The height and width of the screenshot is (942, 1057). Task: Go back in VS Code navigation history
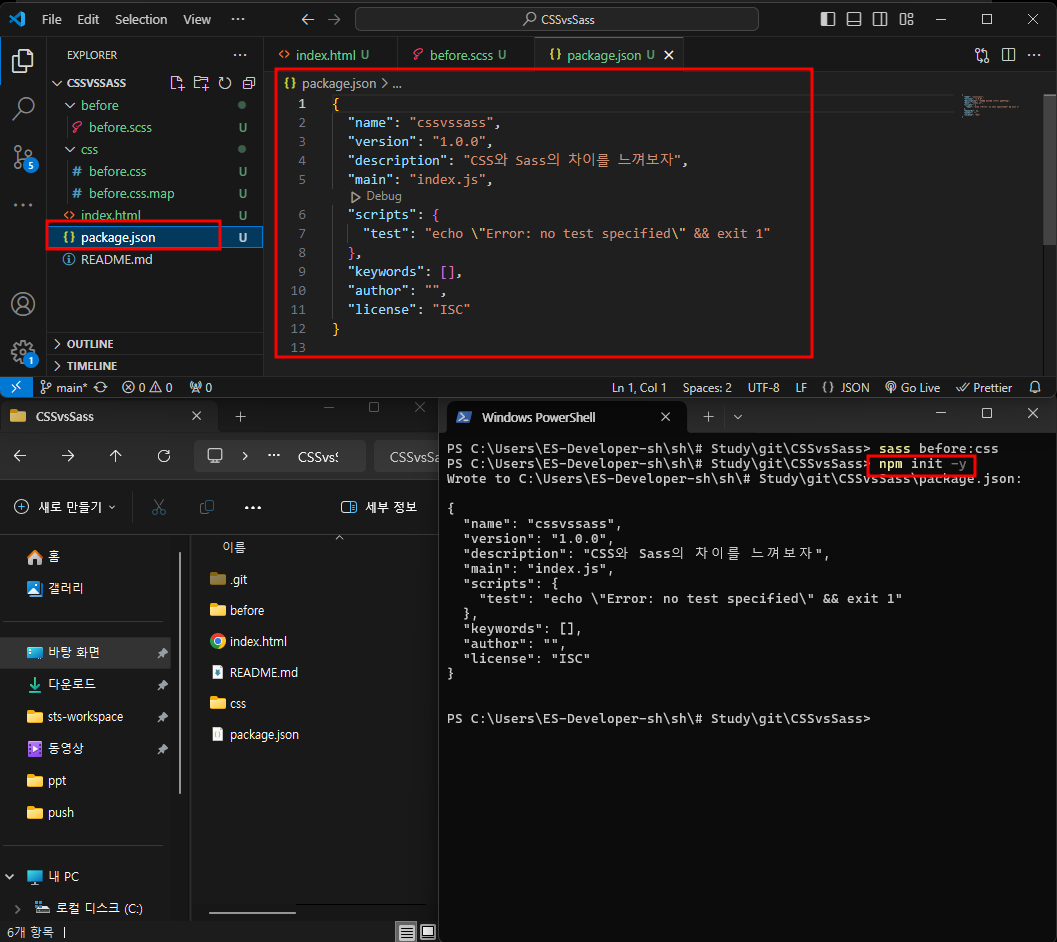pyautogui.click(x=307, y=20)
